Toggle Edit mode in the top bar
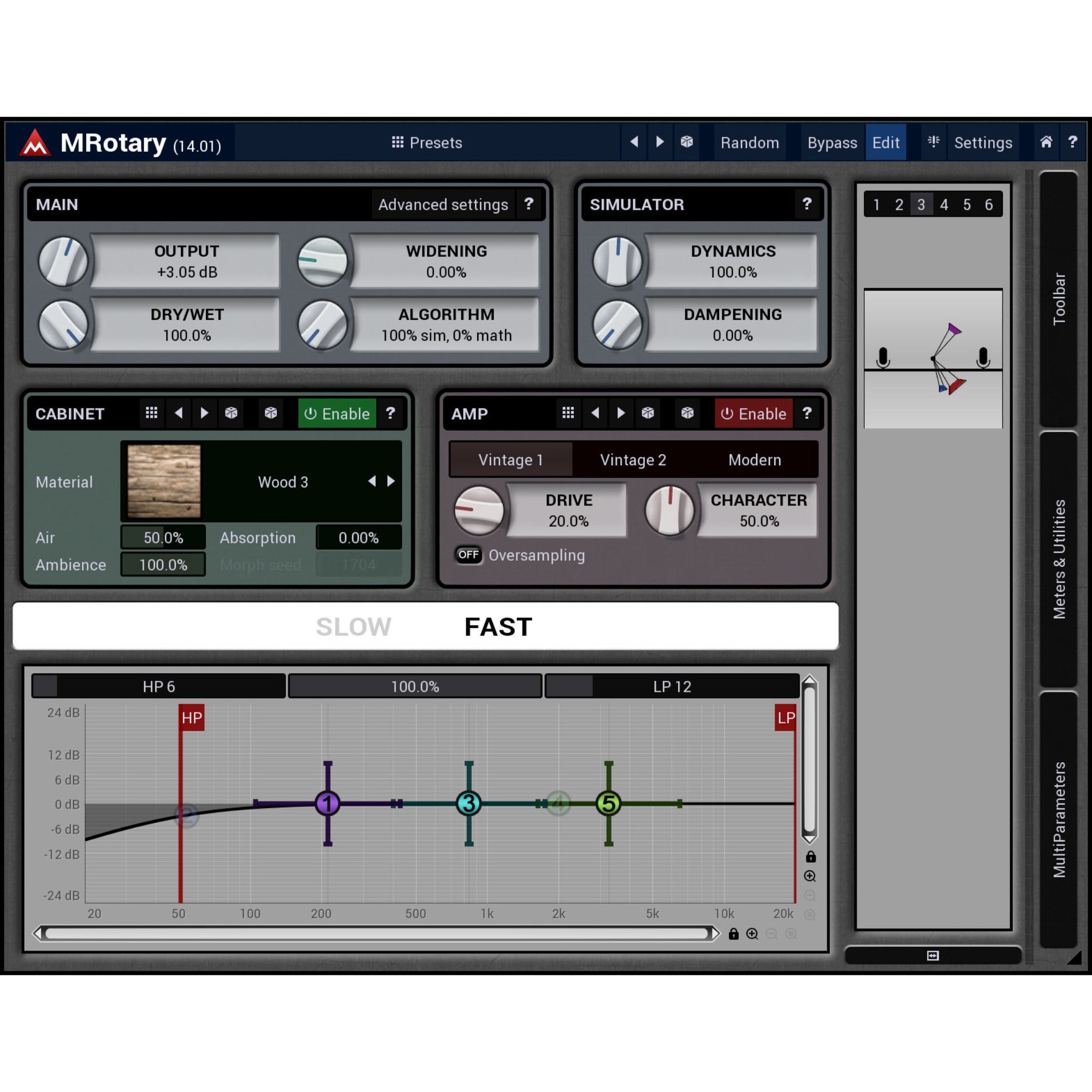The image size is (1092, 1092). 886,143
